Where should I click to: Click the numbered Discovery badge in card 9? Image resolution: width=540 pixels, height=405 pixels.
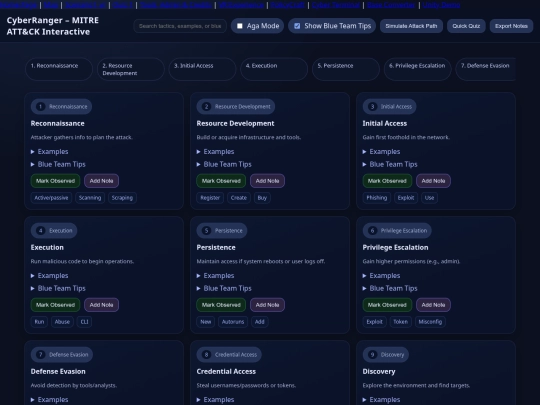coord(386,354)
